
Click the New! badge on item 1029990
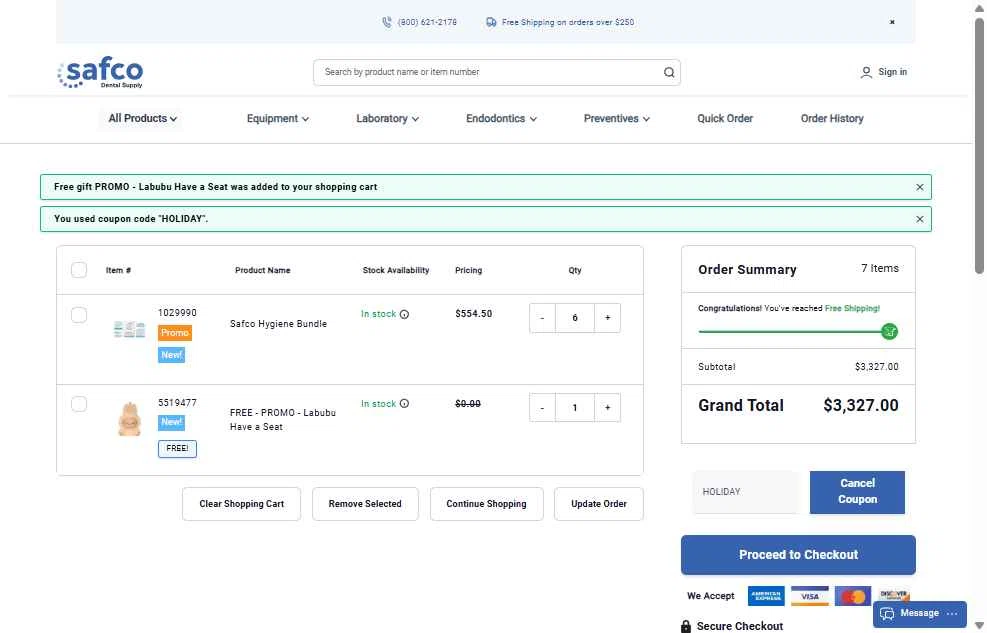171,355
